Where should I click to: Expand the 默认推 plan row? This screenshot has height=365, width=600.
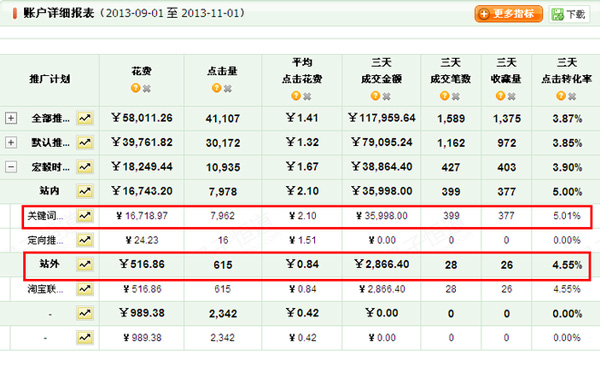(x=11, y=142)
